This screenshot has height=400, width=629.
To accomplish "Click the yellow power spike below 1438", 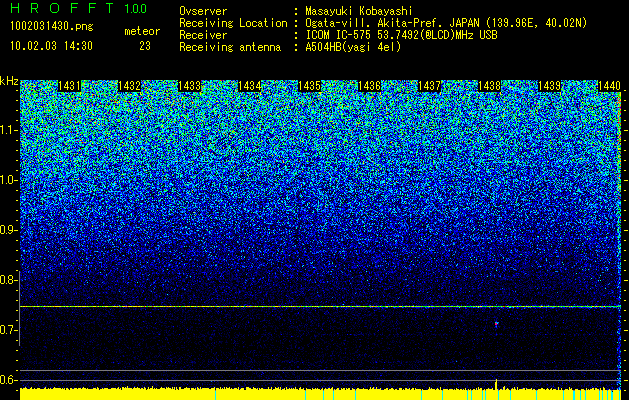I will pyautogui.click(x=496, y=384).
